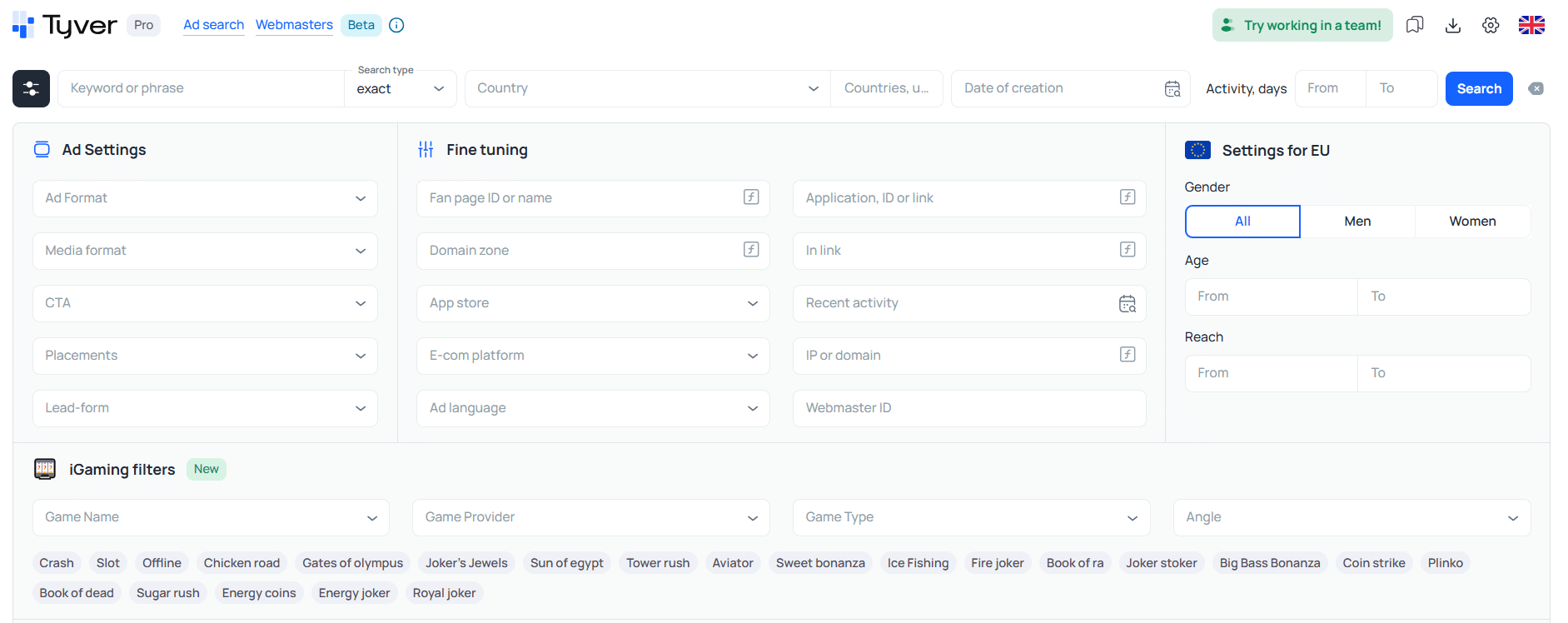The width and height of the screenshot is (1568, 623).
Task: Switch to the Webmasters tab
Action: pyautogui.click(x=294, y=25)
